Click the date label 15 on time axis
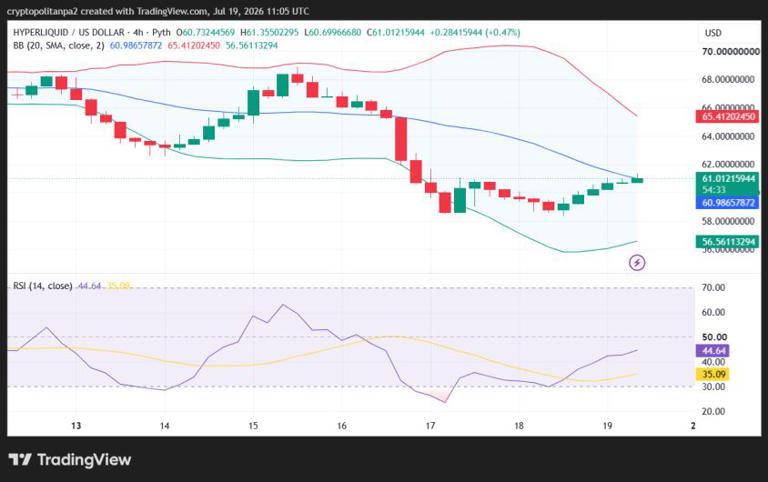The image size is (768, 482). [253, 426]
